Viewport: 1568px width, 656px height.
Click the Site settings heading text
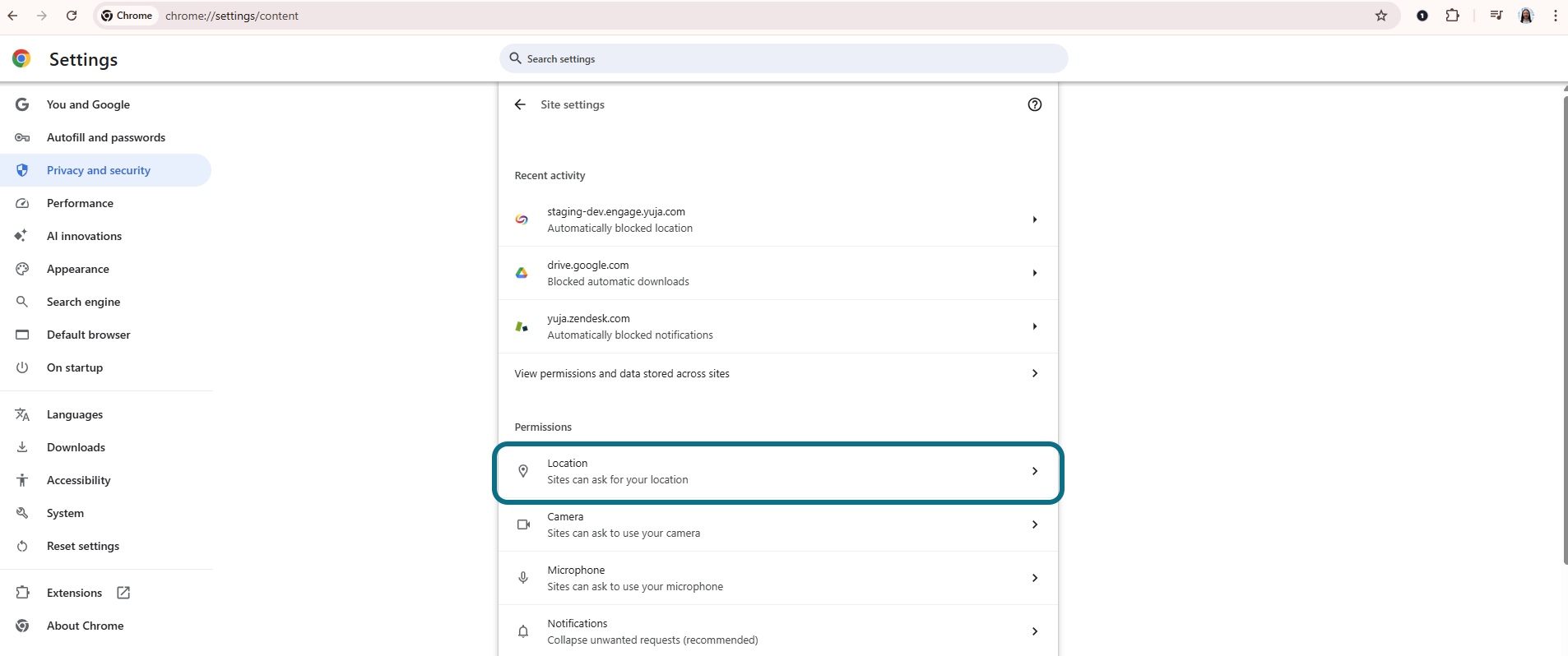coord(573,104)
